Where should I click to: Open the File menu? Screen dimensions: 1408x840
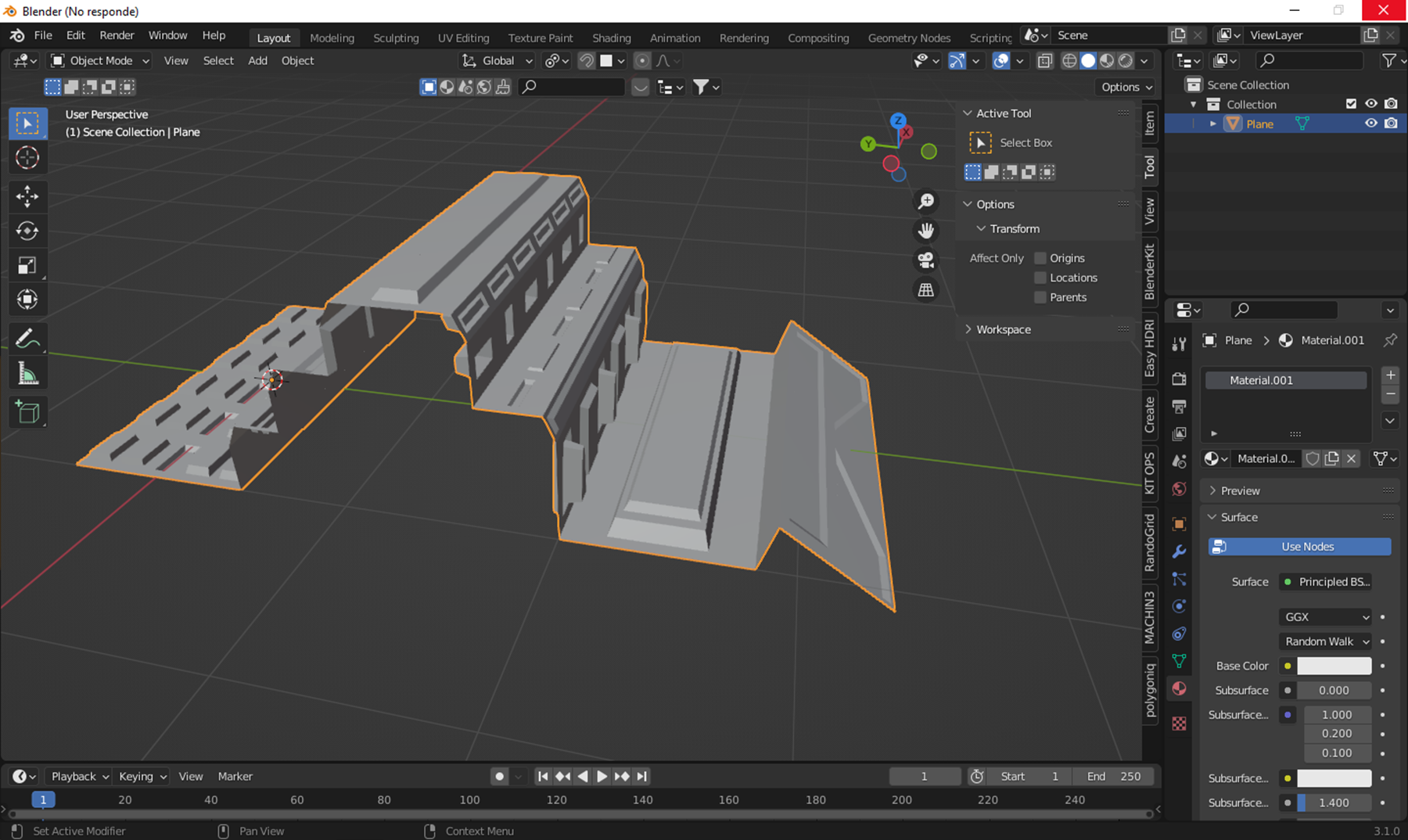coord(43,36)
